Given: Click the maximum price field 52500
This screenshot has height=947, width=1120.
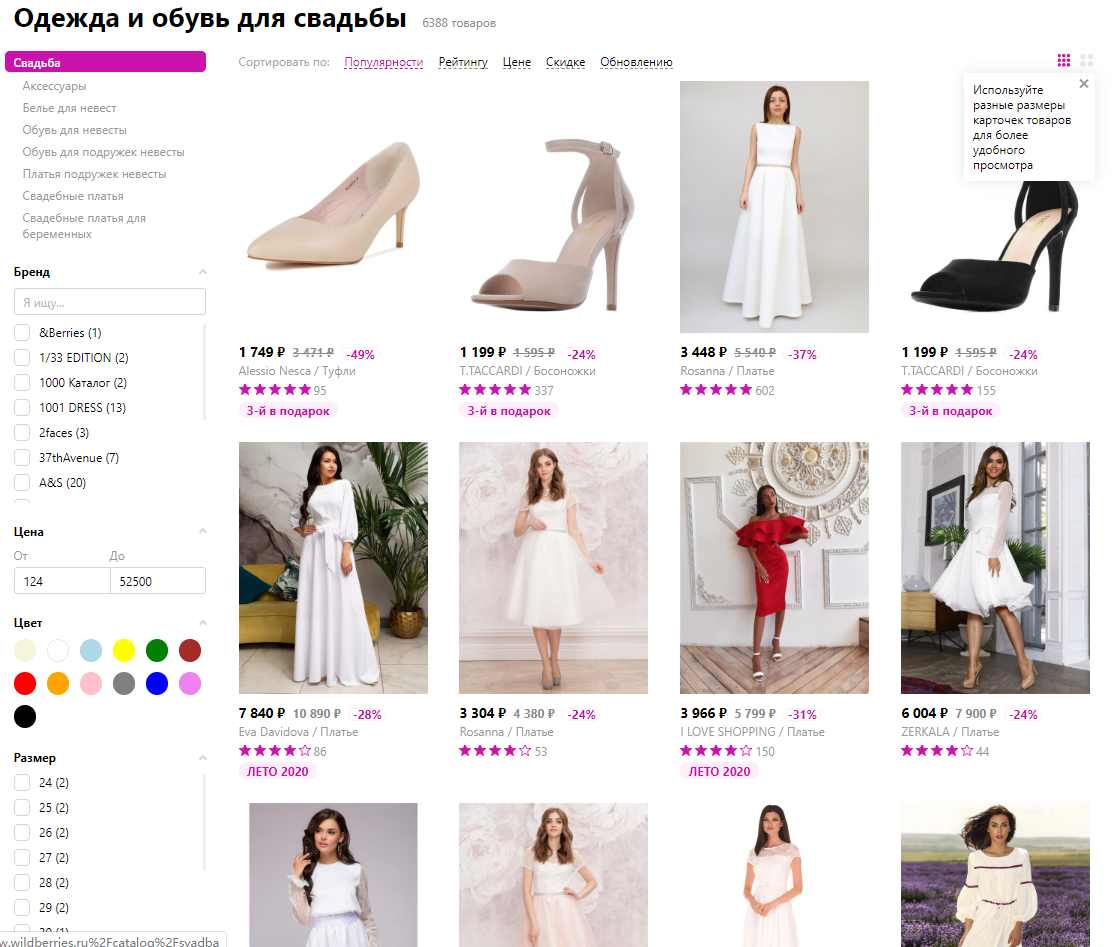Looking at the screenshot, I should coord(158,581).
